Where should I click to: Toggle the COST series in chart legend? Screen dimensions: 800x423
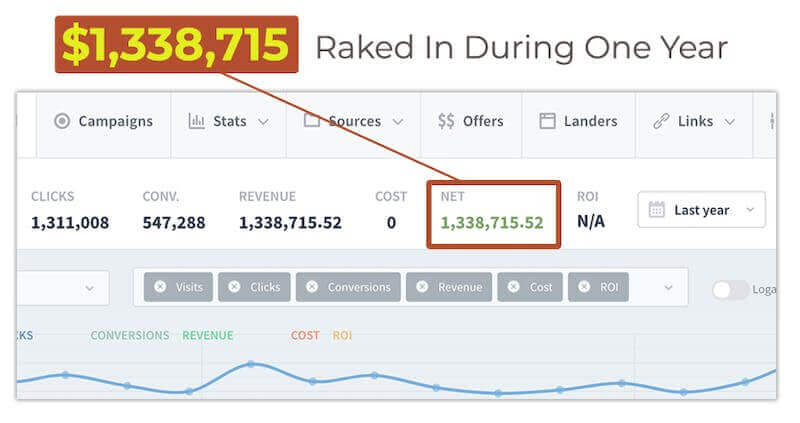click(x=305, y=335)
